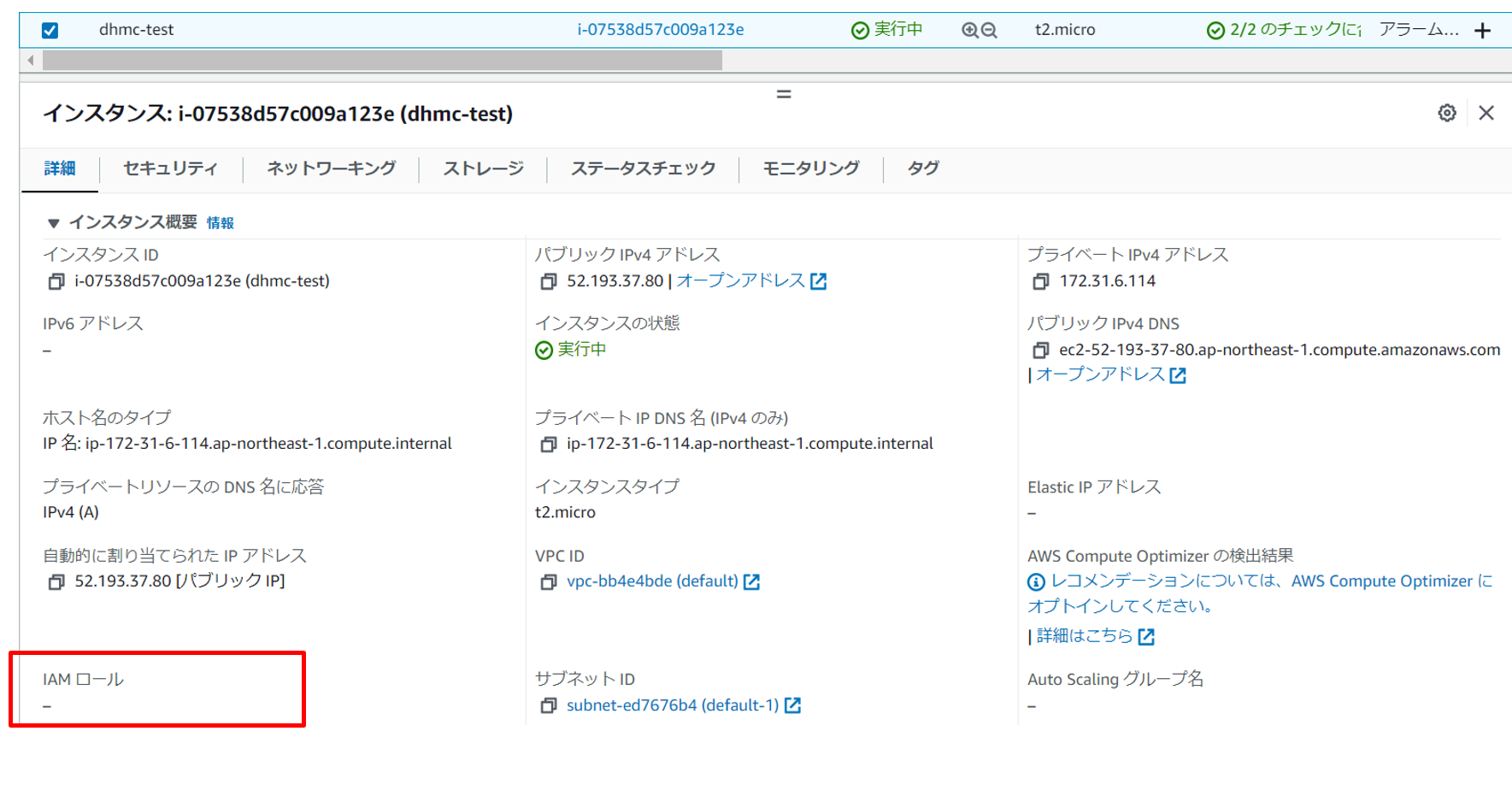
Task: Click the horizontal scrollbar thumb under the table
Action: tap(382, 60)
